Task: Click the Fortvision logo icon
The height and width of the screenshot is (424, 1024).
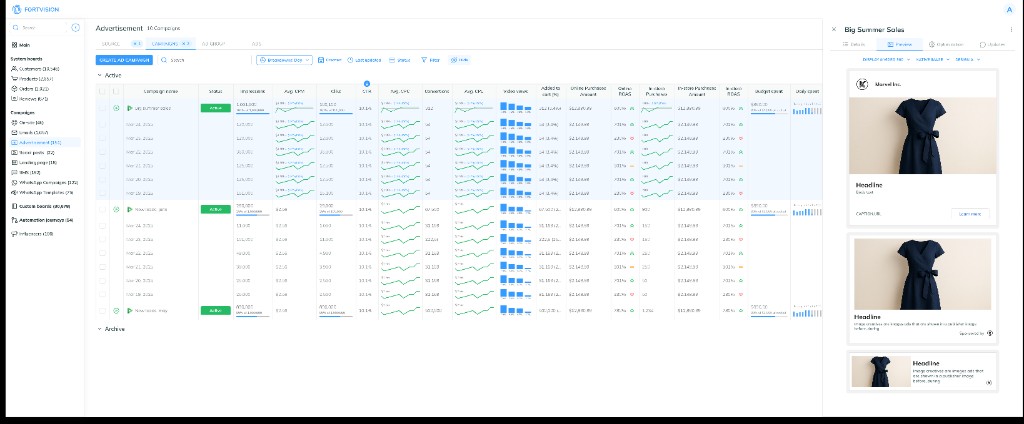Action: coord(16,9)
